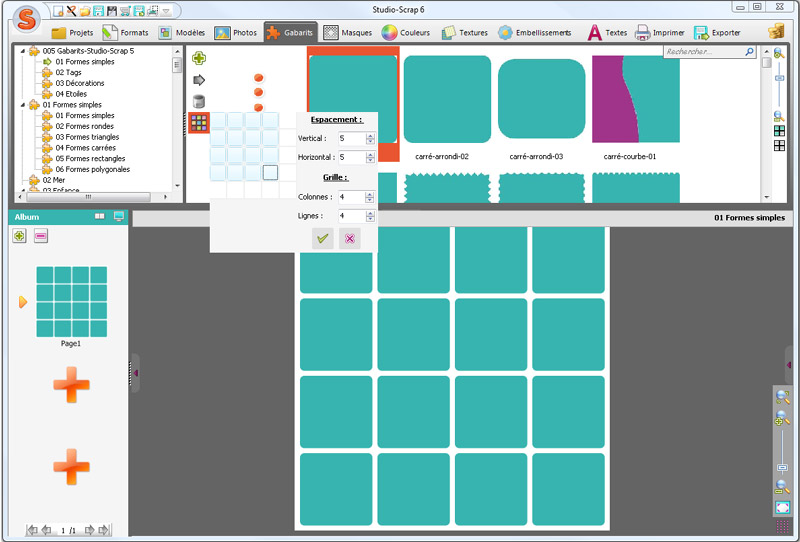Image resolution: width=800 pixels, height=542 pixels.
Task: Go to the next album page arrow
Action: 89,530
